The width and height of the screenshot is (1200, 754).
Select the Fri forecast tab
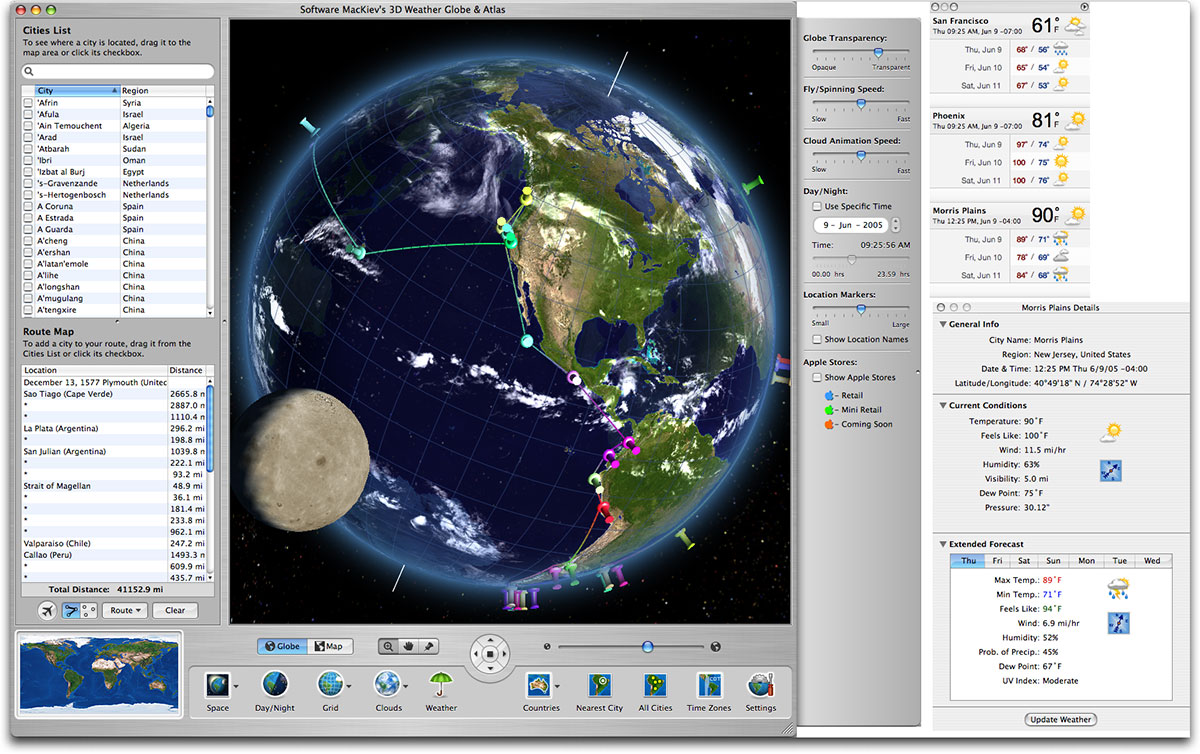coord(996,561)
